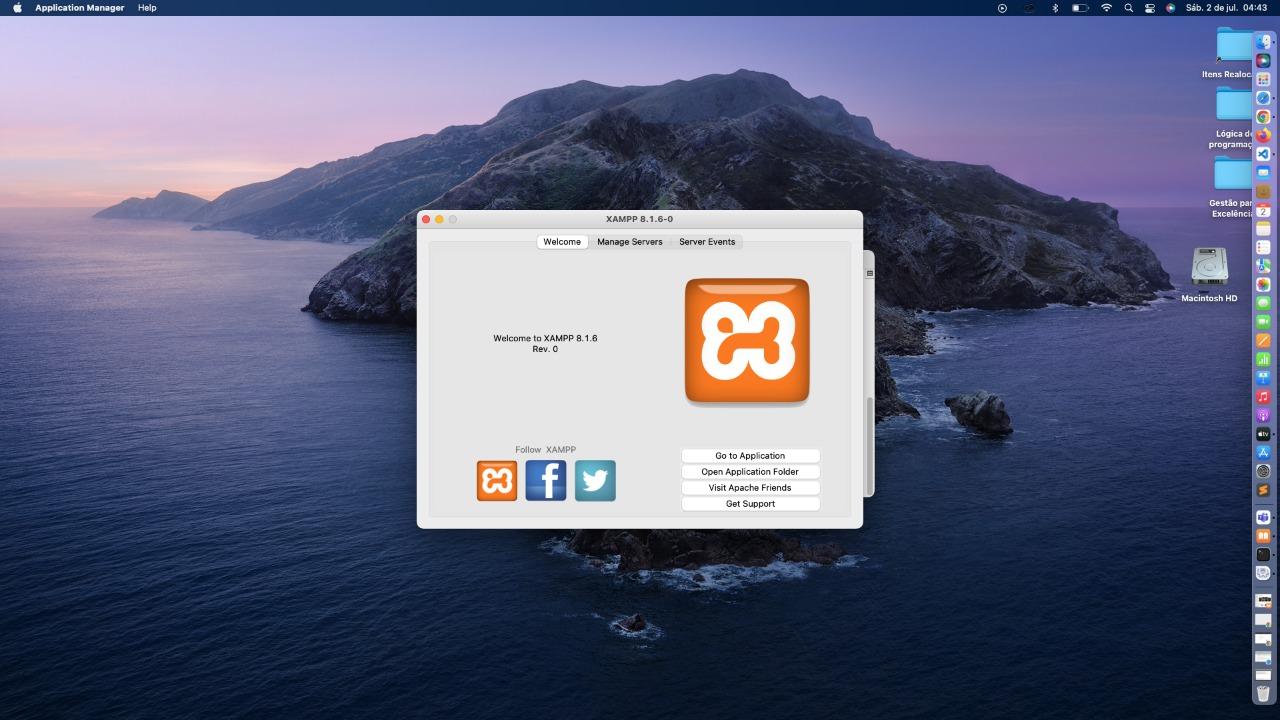Launch Safari from the Dock
The height and width of the screenshot is (720, 1280).
1263,98
